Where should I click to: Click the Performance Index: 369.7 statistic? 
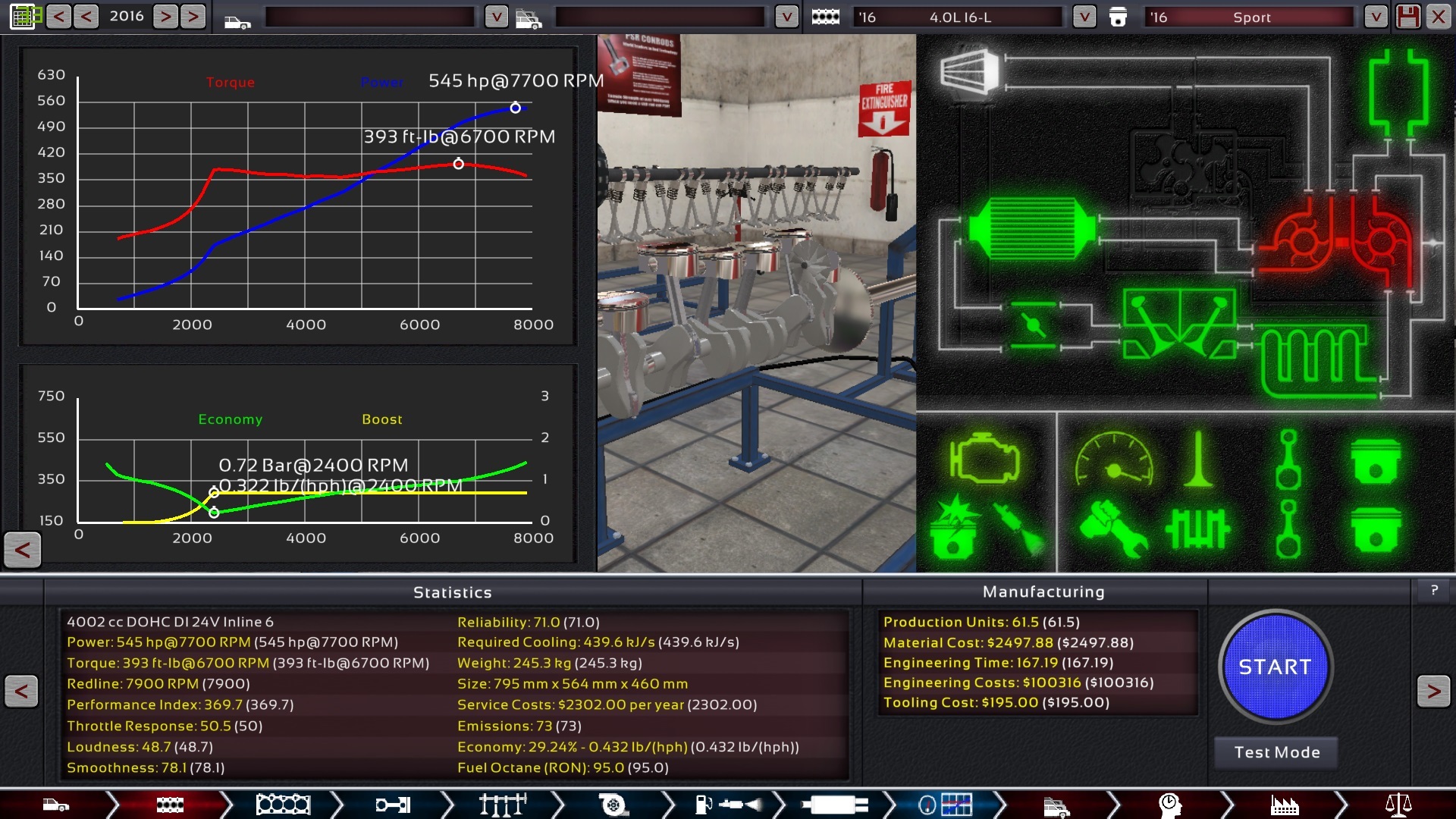(x=180, y=704)
